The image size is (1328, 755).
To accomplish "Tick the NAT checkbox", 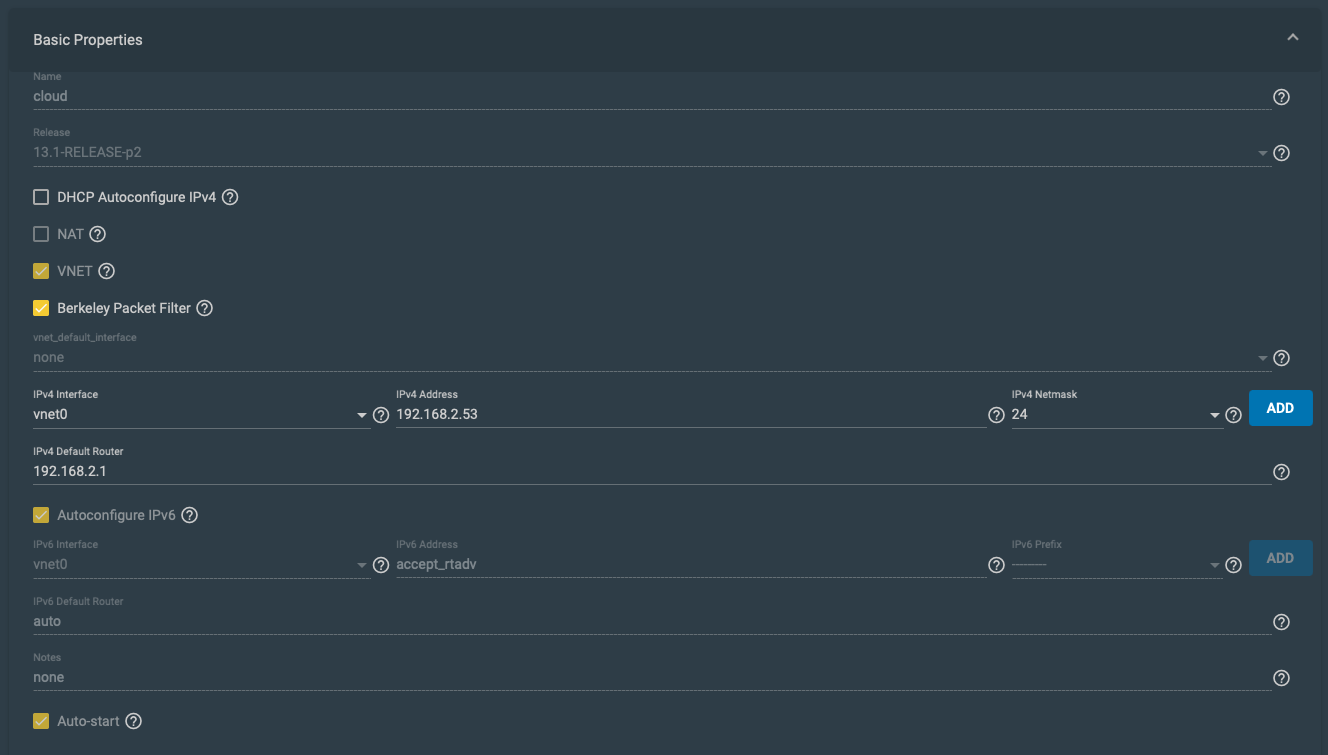I will 41,234.
